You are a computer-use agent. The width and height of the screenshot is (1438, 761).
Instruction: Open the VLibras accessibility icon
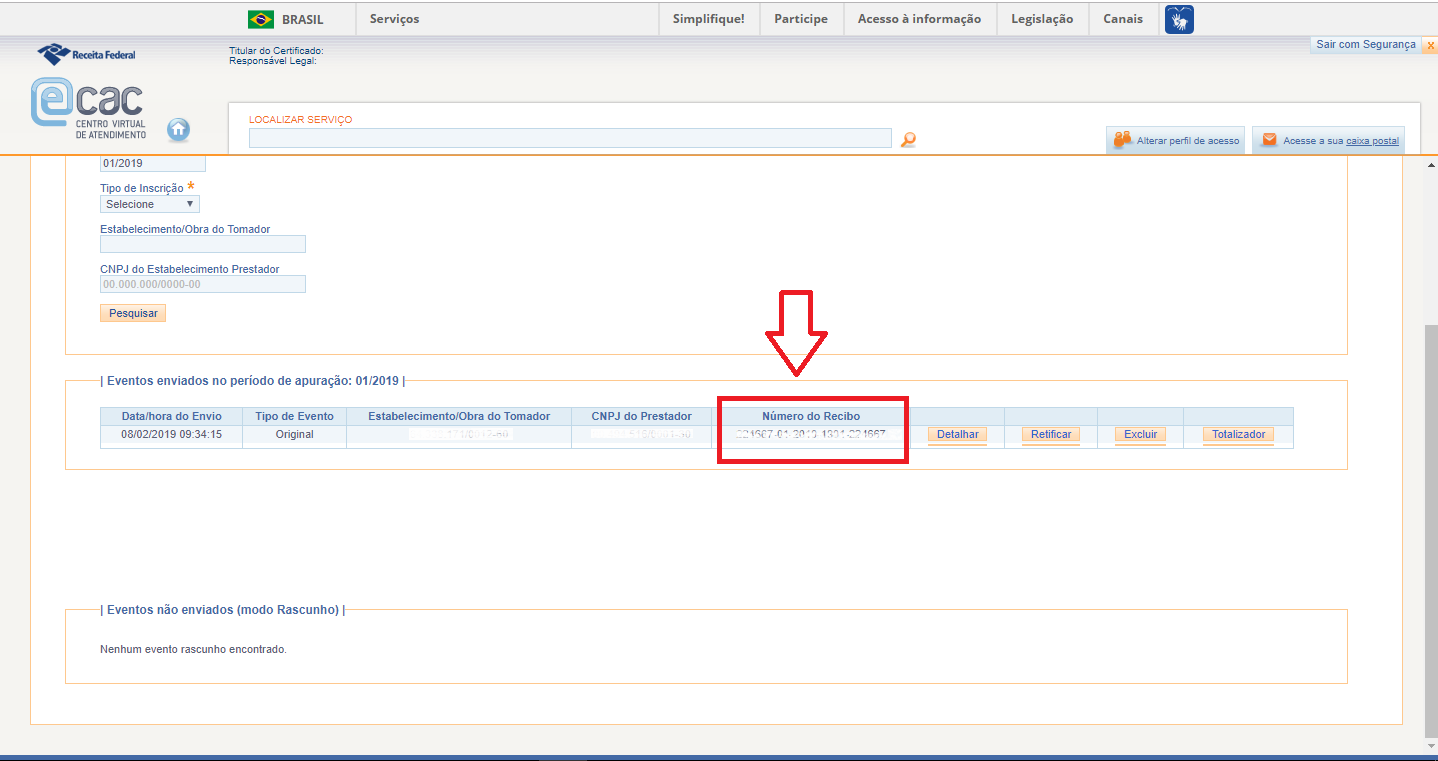(1179, 19)
